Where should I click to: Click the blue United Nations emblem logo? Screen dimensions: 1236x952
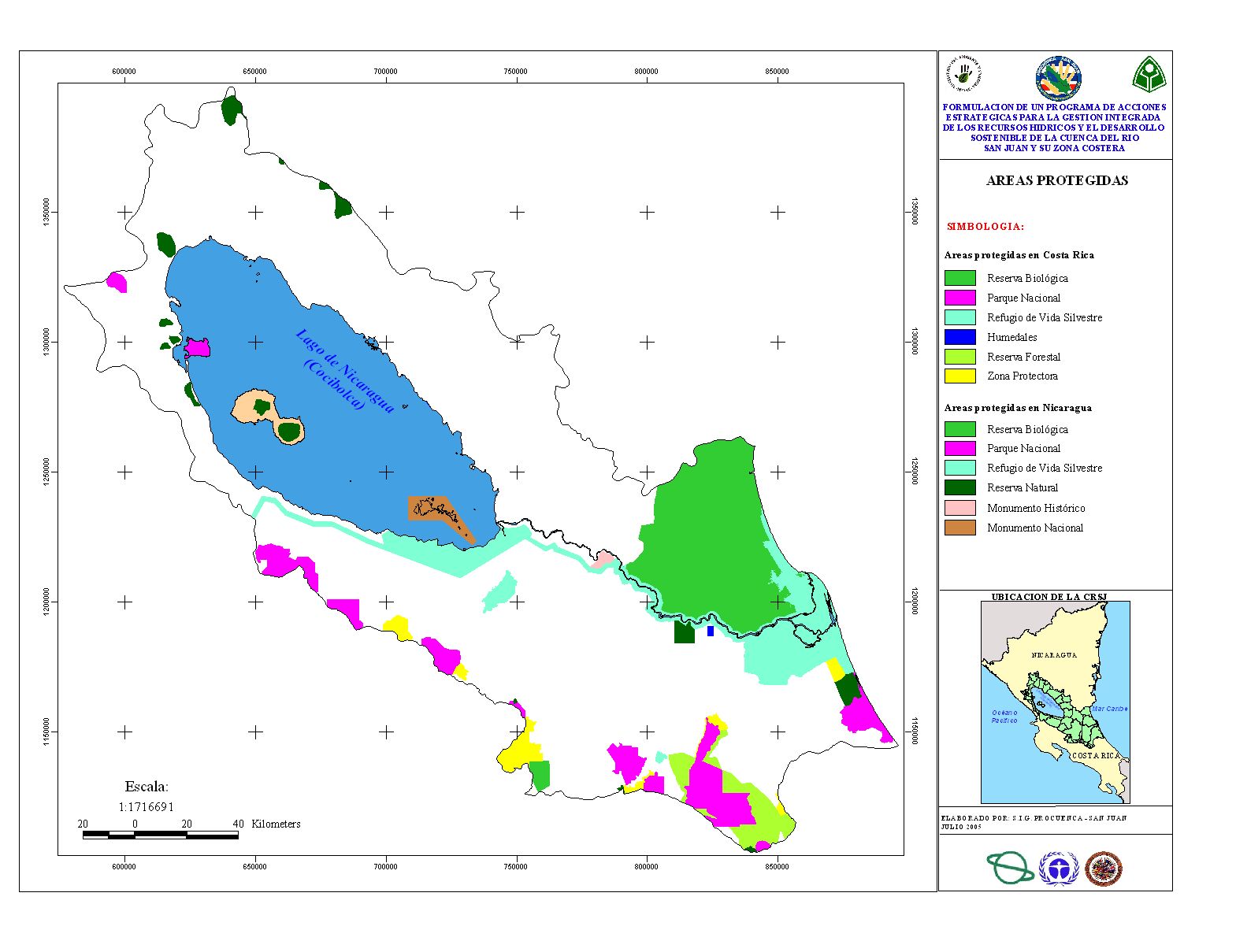tap(1058, 869)
